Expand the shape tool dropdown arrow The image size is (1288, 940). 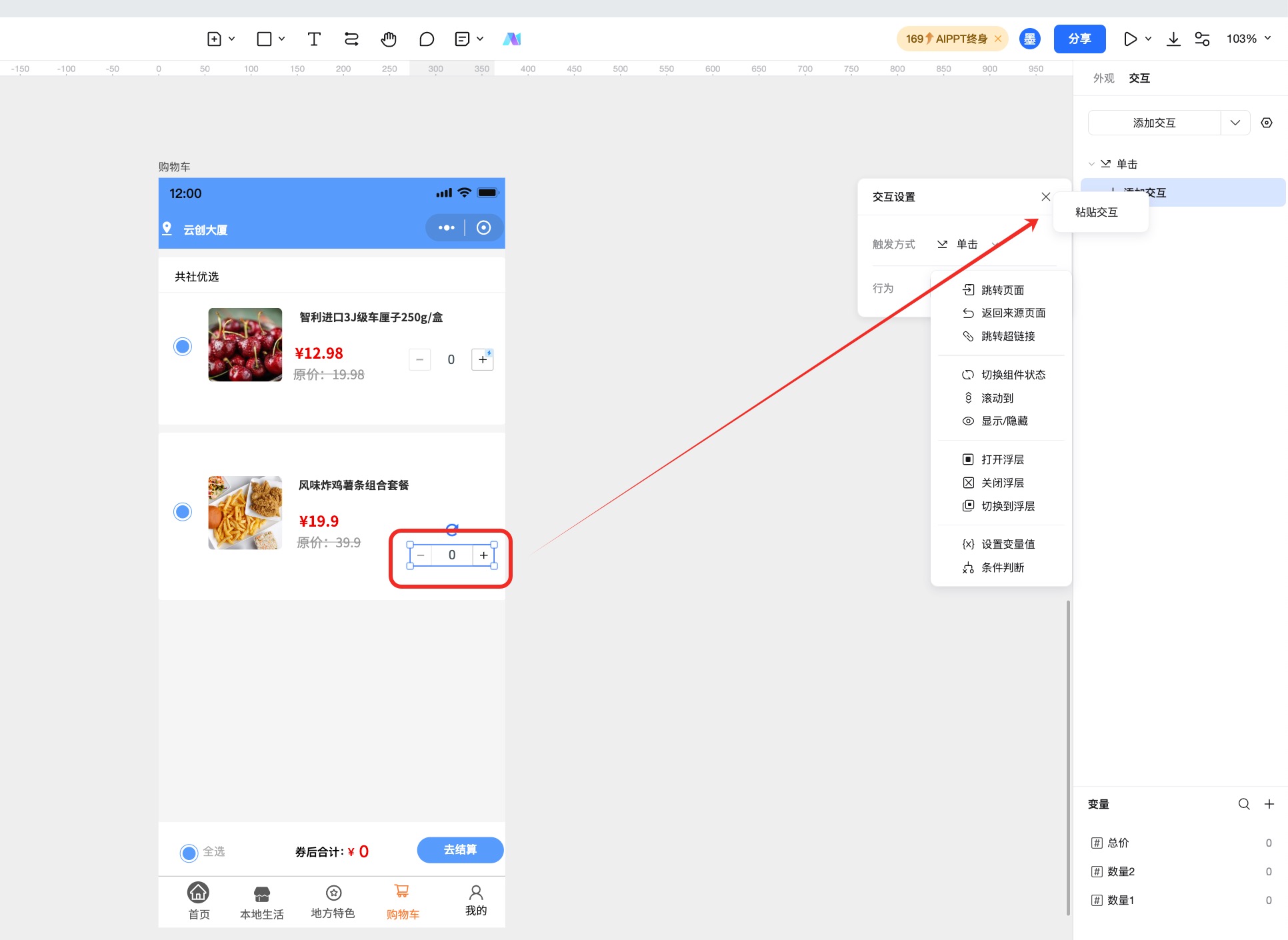(x=281, y=39)
